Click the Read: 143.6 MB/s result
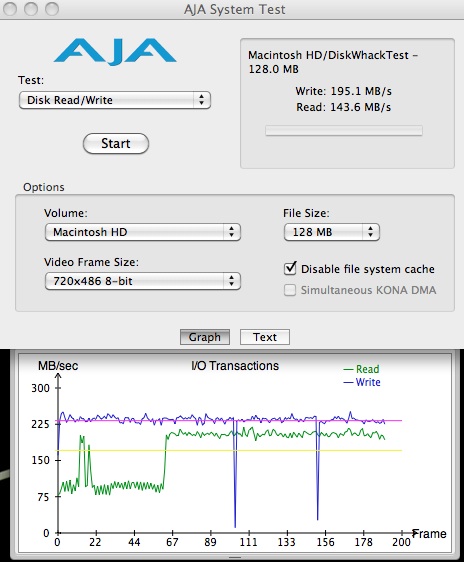The height and width of the screenshot is (562, 464). pyautogui.click(x=343, y=107)
